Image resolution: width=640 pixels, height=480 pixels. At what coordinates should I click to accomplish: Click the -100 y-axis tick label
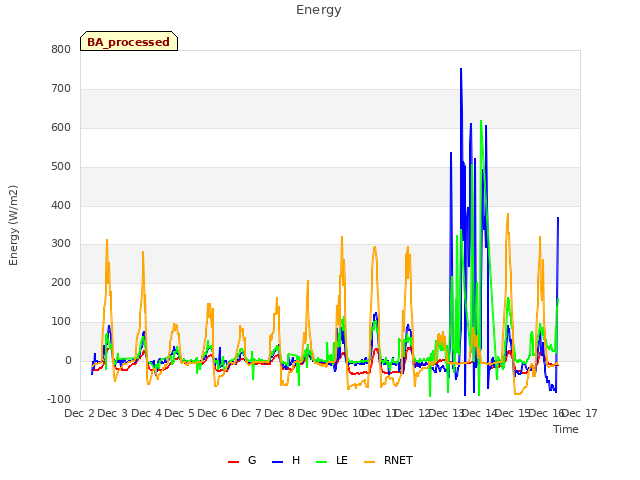click(x=59, y=399)
